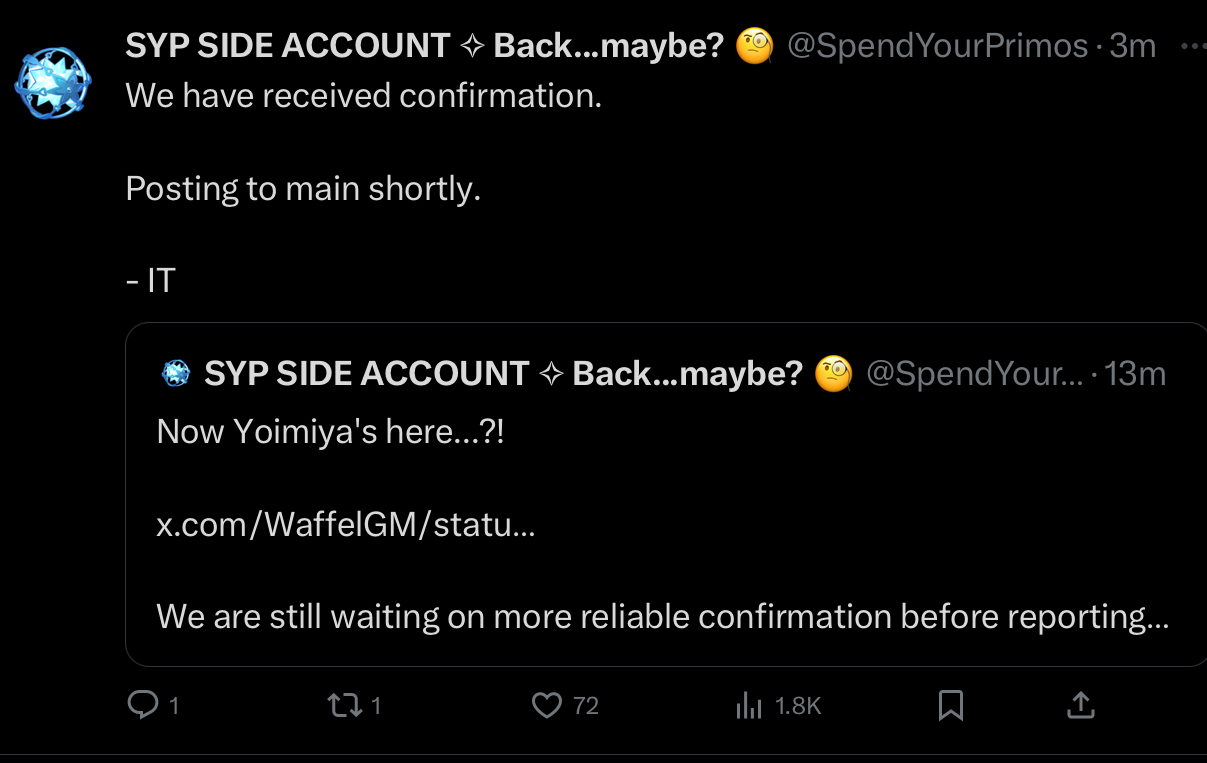Click the small avatar inside the quoted tweet
This screenshot has height=763, width=1207.
coord(176,374)
